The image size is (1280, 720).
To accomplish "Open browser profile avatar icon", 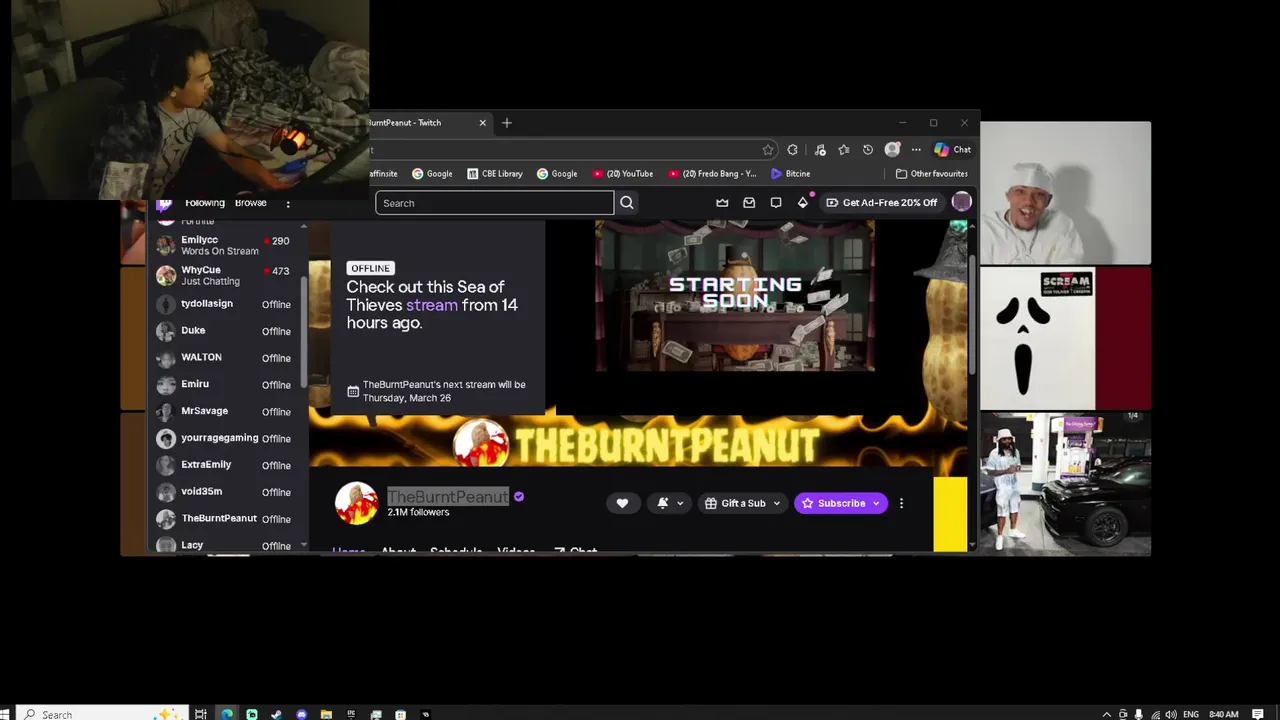I will coord(892,150).
